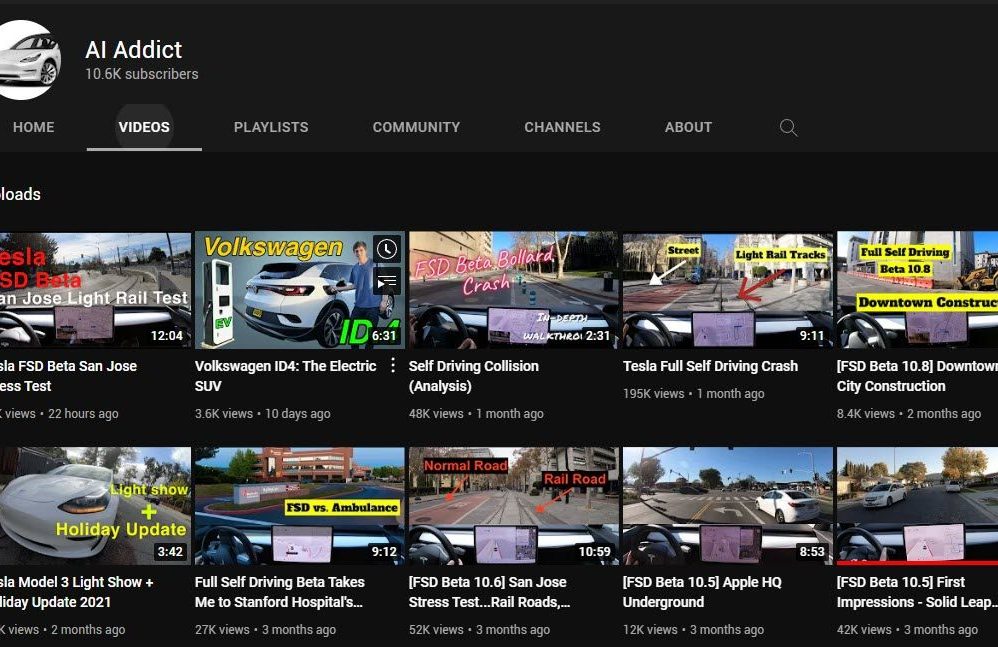Open the PLAYLISTS tab
The height and width of the screenshot is (647, 998).
coord(271,128)
